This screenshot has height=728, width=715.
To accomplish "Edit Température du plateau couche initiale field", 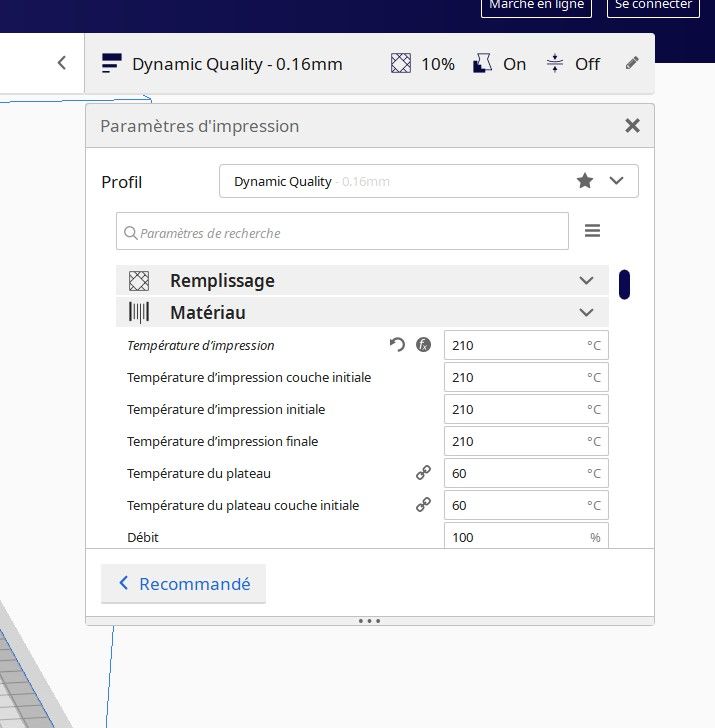I will tap(526, 505).
